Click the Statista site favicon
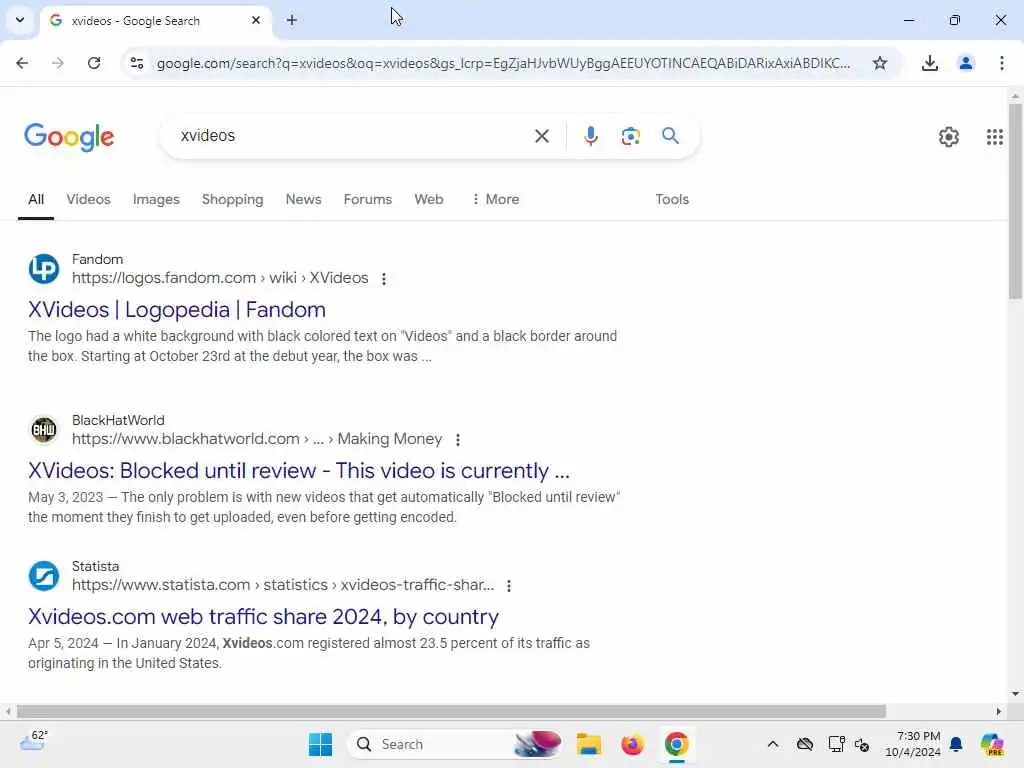This screenshot has width=1024, height=768. pyautogui.click(x=44, y=576)
